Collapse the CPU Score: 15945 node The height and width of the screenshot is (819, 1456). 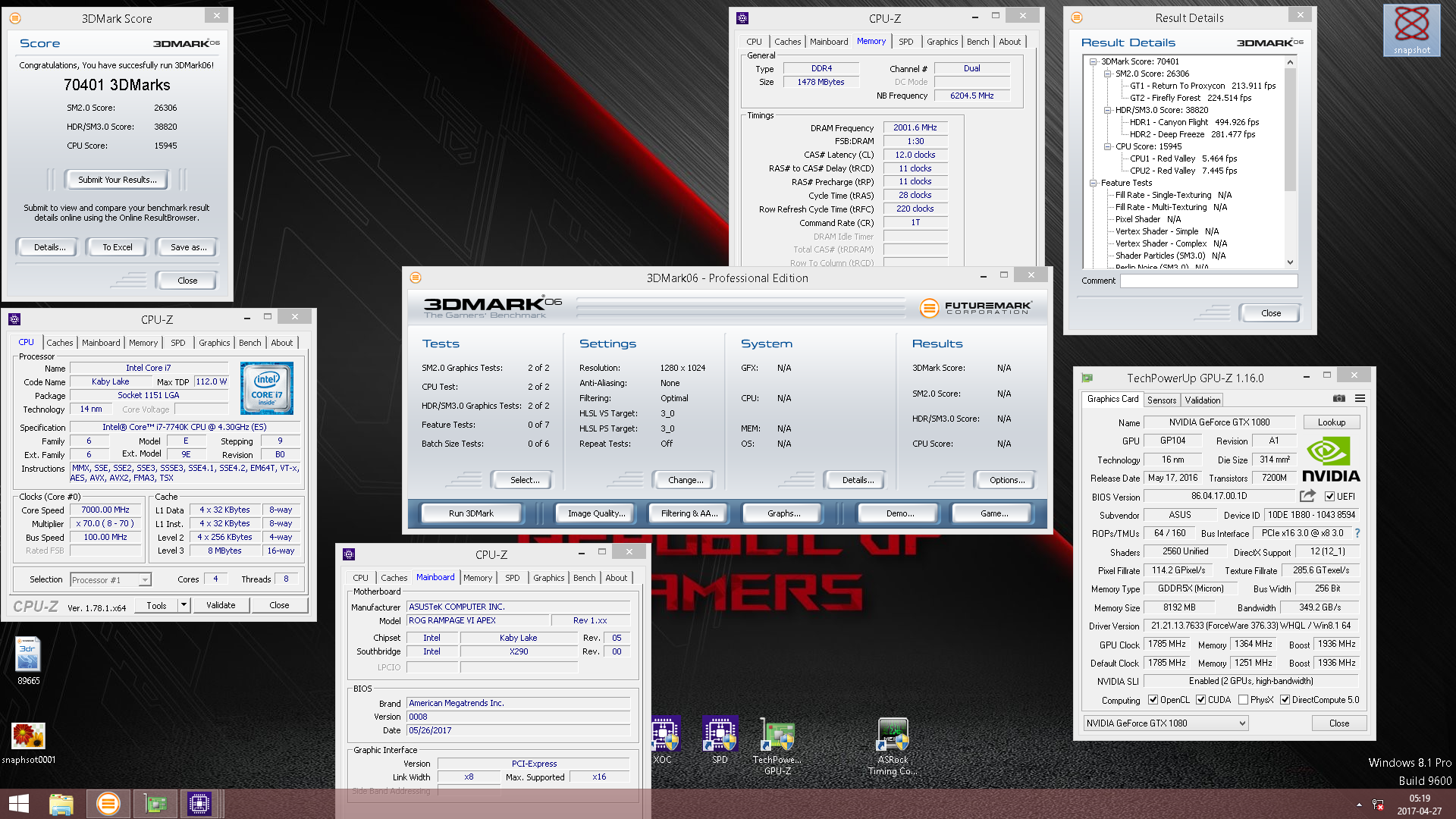[1107, 146]
